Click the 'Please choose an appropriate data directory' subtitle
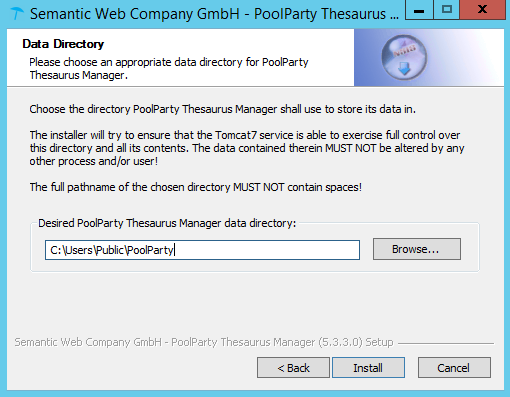This screenshot has width=510, height=397. (169, 68)
